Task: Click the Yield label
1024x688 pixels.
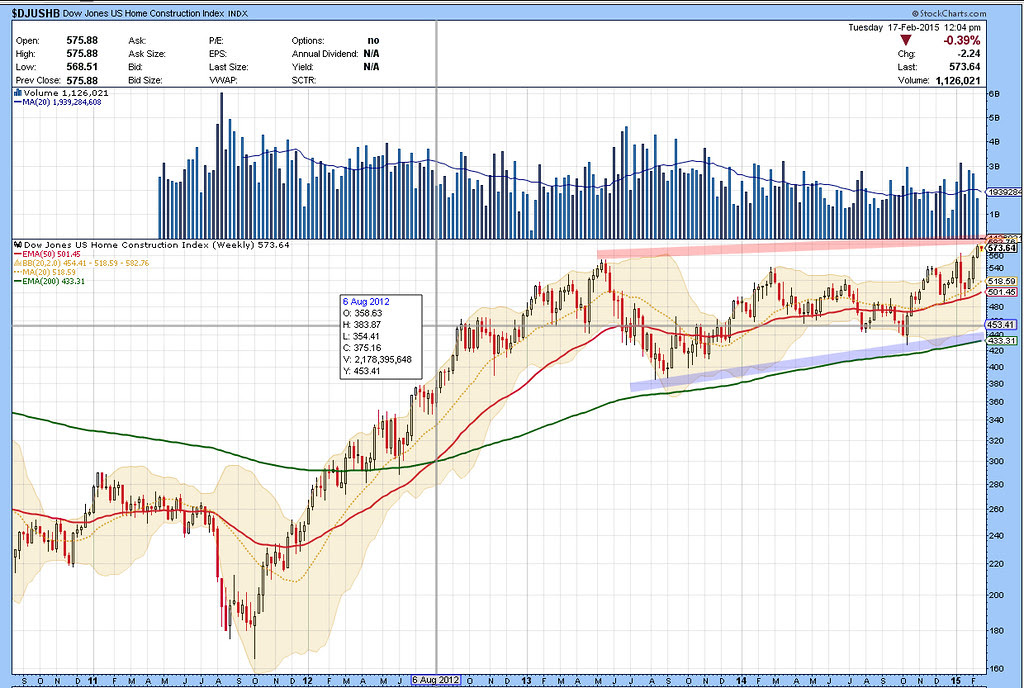Action: (x=302, y=67)
